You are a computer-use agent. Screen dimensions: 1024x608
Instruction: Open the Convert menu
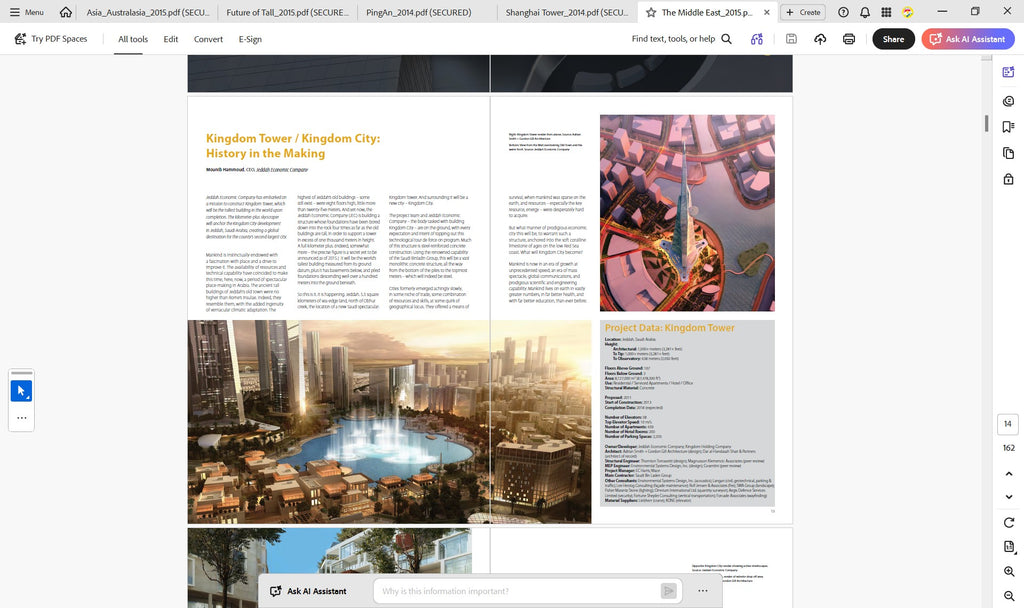click(x=208, y=39)
